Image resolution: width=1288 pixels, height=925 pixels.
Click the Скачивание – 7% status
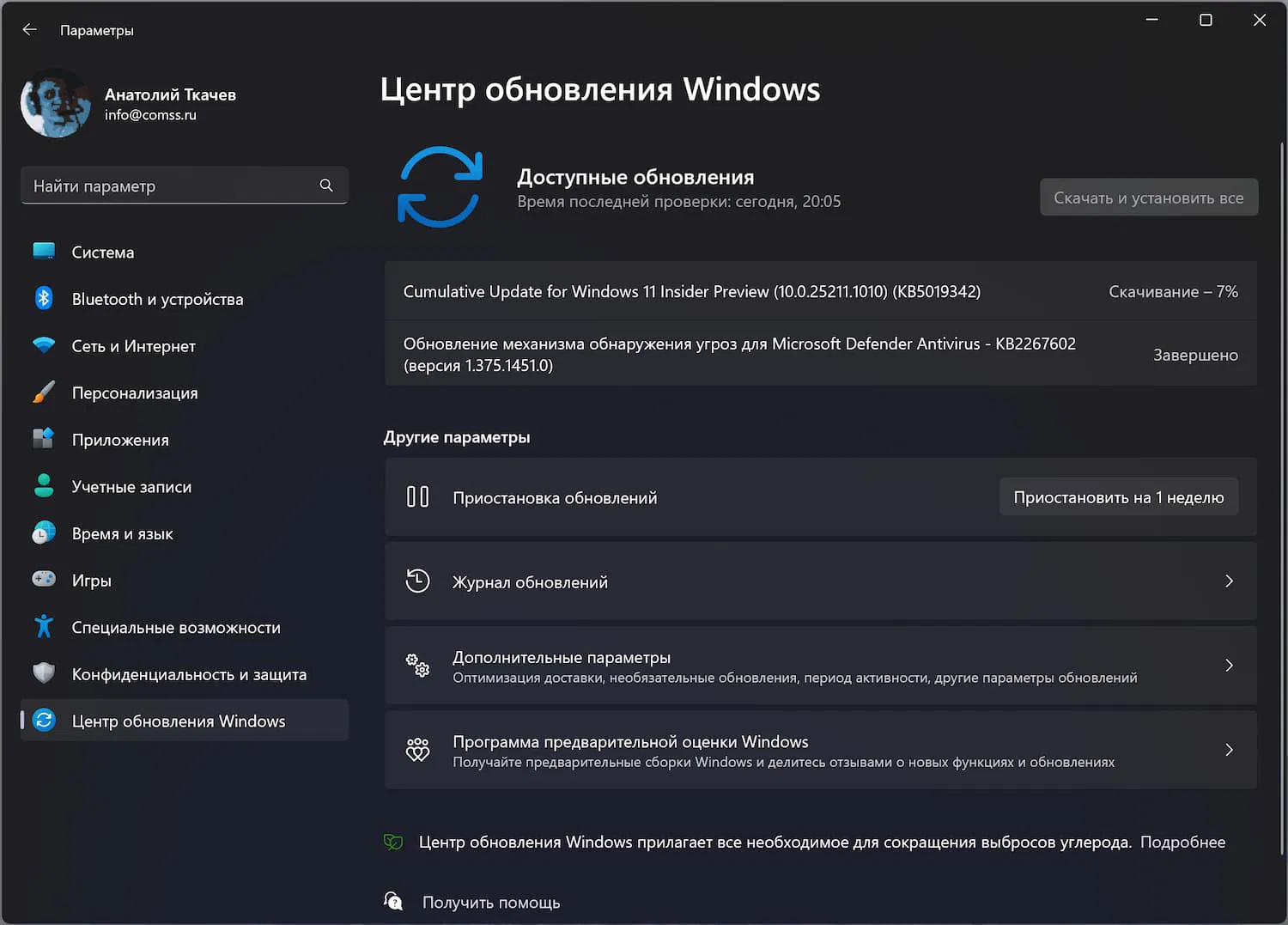(1173, 291)
